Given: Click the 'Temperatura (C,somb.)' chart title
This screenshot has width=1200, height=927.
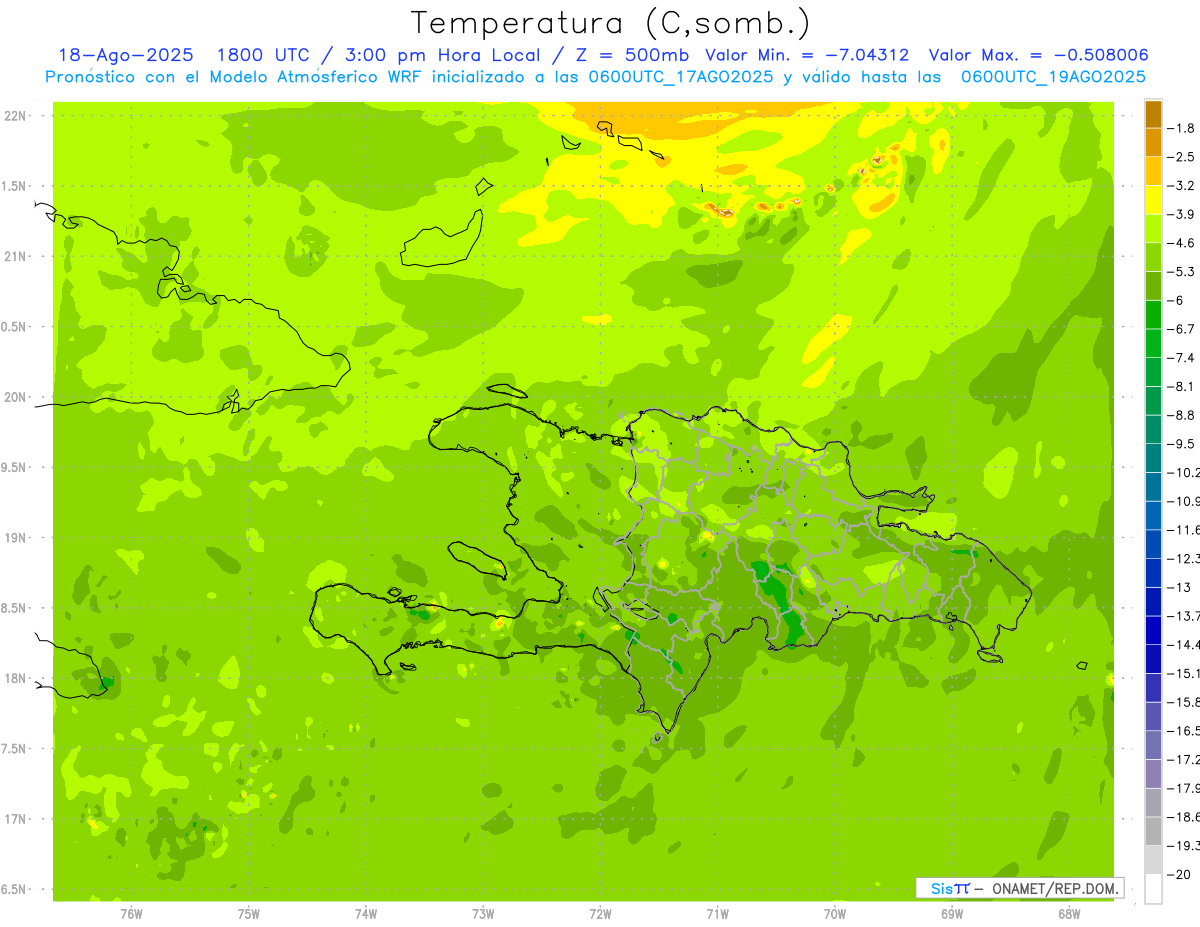Looking at the screenshot, I should point(610,23).
